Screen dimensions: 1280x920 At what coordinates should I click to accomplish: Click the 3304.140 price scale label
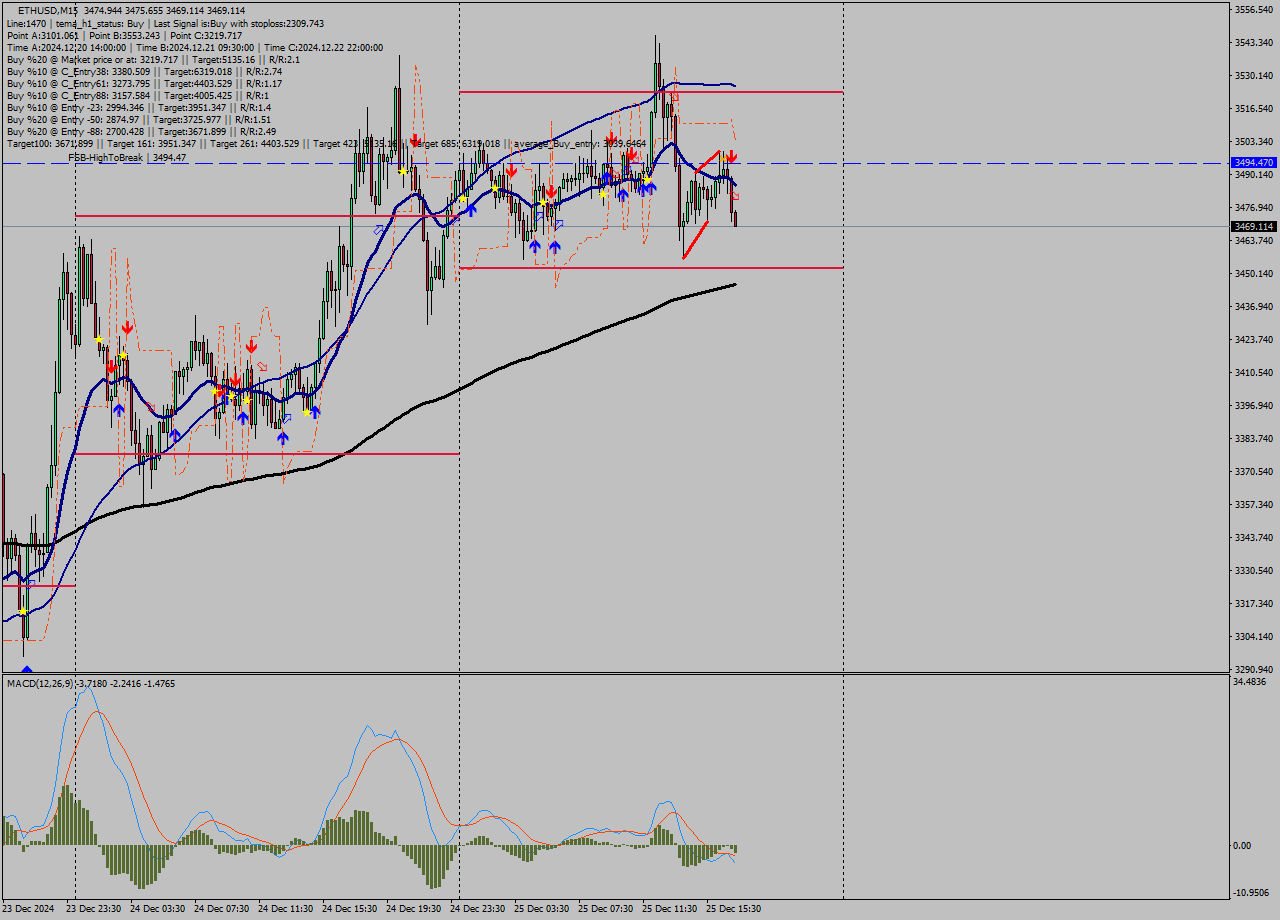[x=1254, y=636]
